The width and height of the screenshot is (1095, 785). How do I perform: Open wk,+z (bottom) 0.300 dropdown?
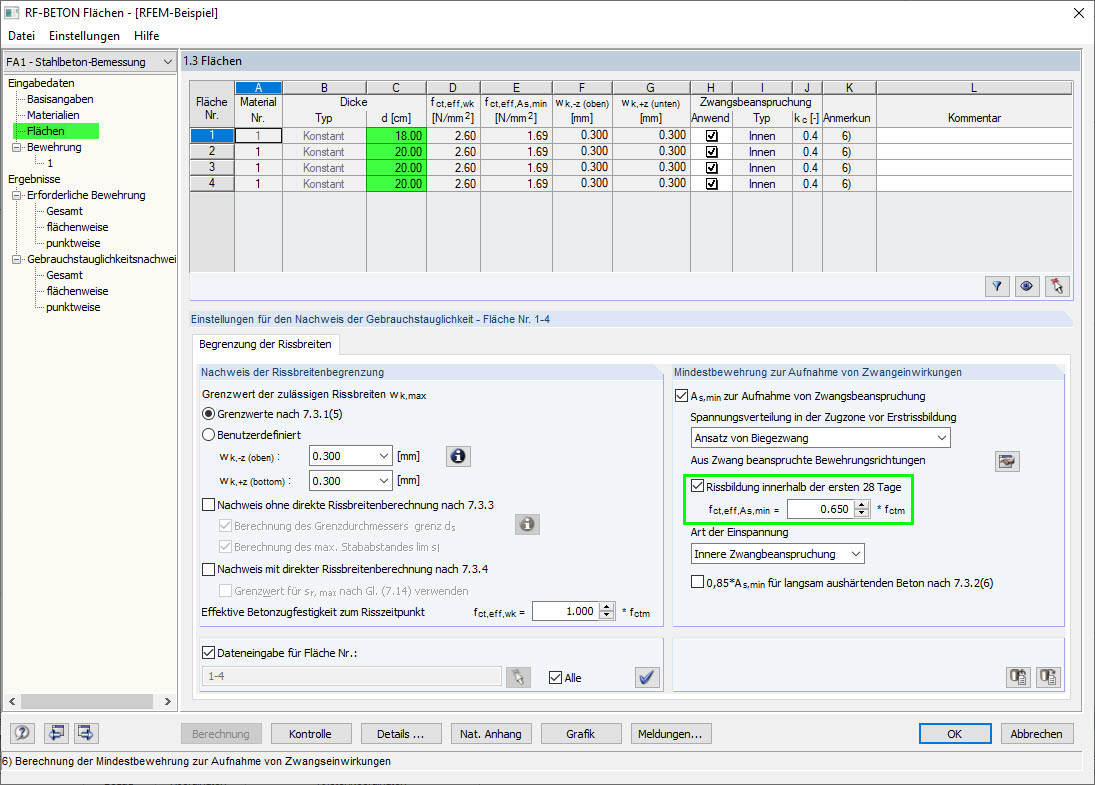point(383,480)
